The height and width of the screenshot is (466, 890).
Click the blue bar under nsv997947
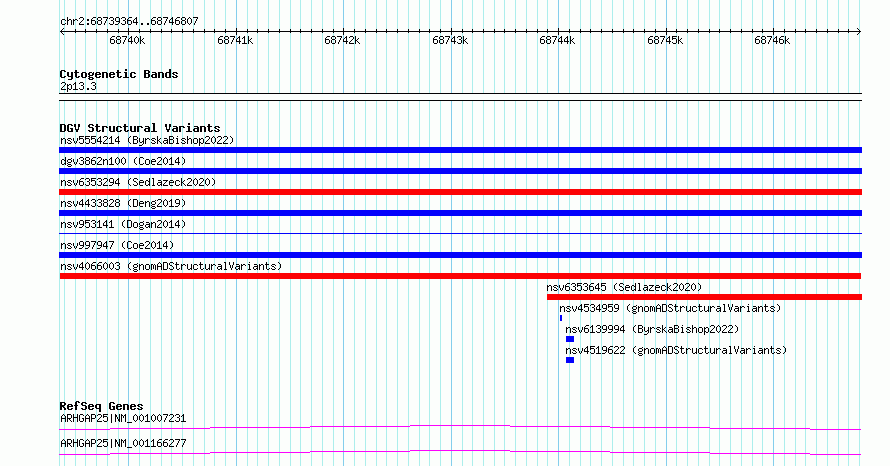click(x=460, y=255)
